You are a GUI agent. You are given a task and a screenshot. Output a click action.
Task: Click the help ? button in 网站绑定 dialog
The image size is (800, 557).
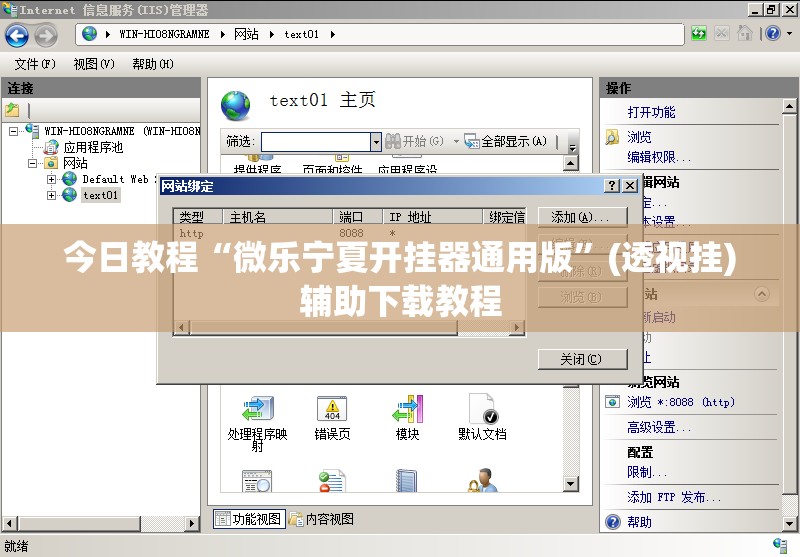pyautogui.click(x=612, y=186)
